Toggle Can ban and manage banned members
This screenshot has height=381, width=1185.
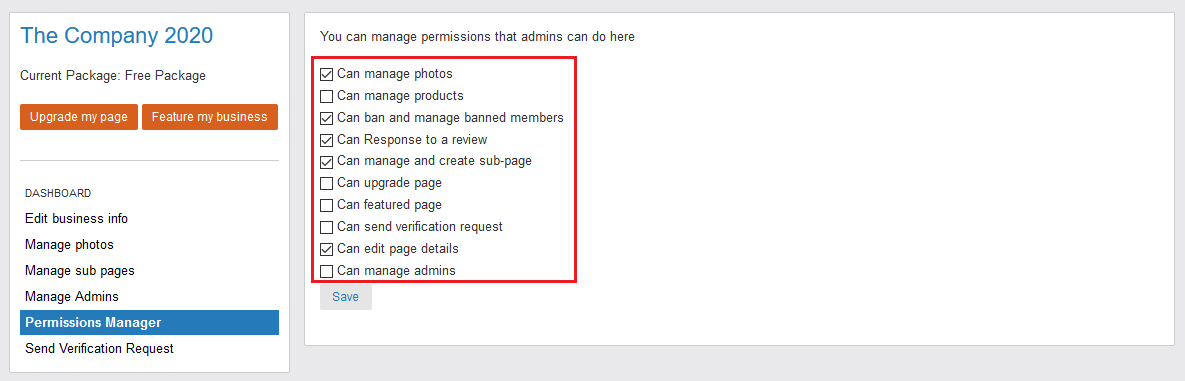[x=326, y=118]
